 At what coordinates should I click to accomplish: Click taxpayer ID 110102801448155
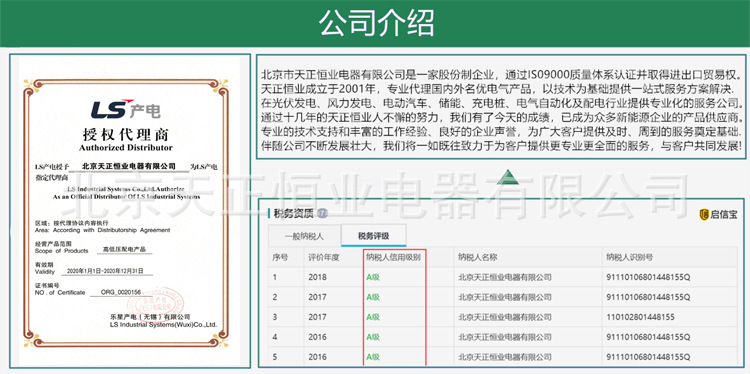(x=640, y=317)
